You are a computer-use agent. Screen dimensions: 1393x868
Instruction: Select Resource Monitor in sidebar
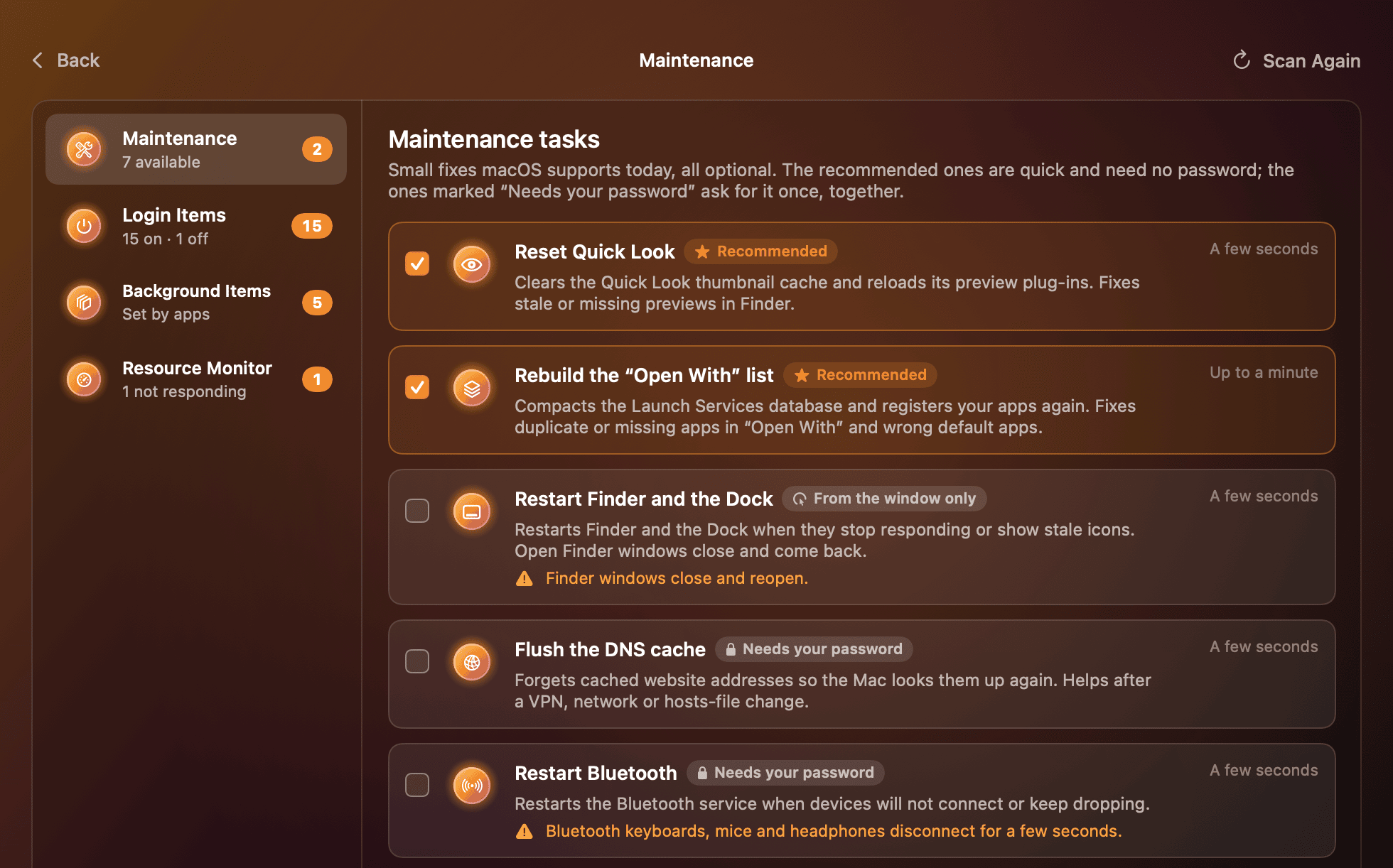(x=196, y=379)
